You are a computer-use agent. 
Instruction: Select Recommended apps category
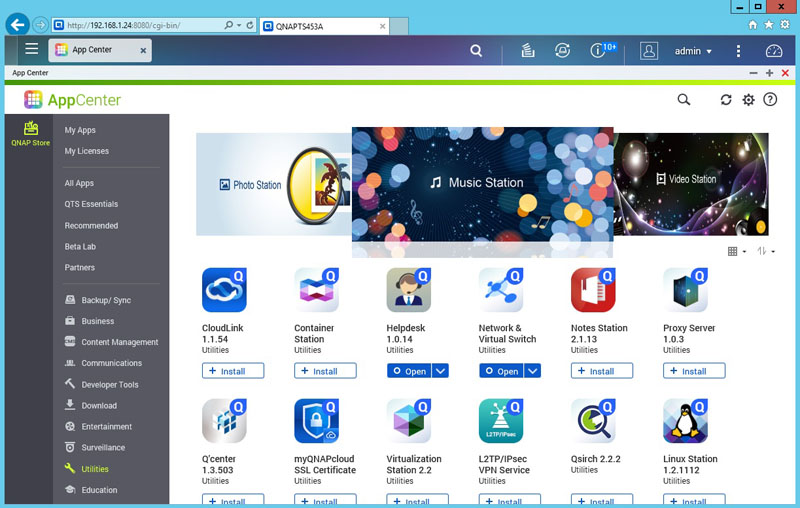tap(91, 225)
